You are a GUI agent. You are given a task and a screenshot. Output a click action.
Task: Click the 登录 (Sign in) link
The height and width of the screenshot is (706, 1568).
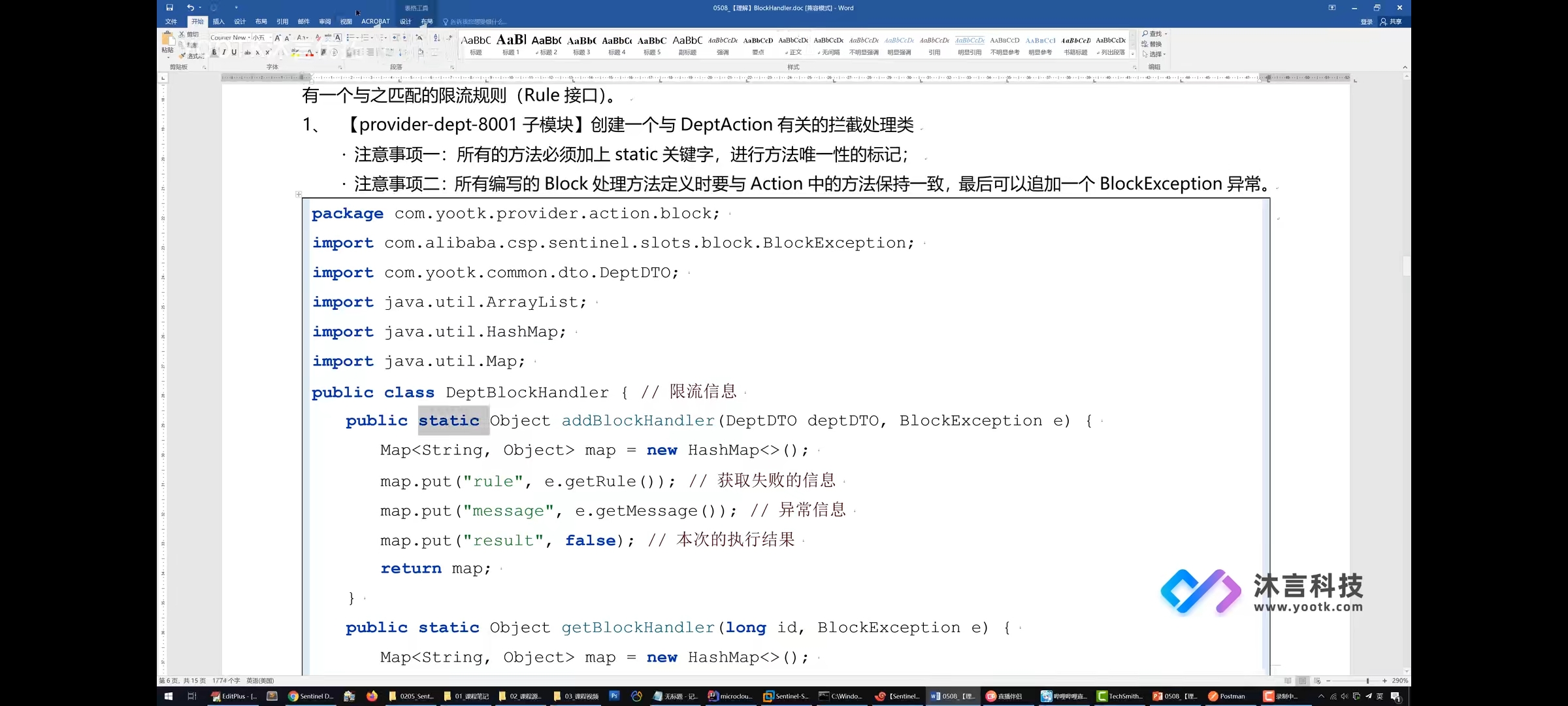1366,22
